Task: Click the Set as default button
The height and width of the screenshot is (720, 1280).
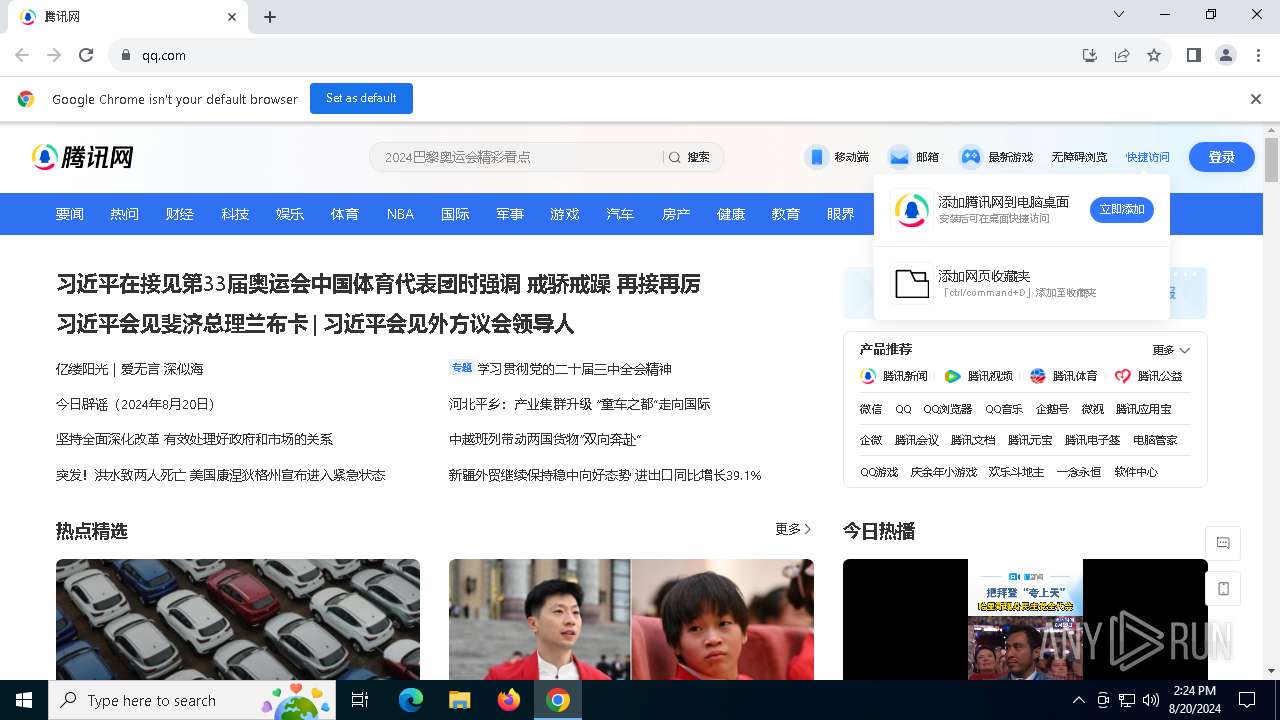Action: click(x=361, y=98)
